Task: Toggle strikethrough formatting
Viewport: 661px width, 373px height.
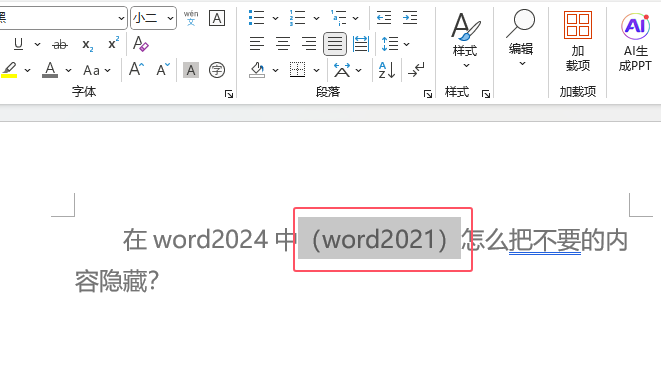Action: (x=60, y=44)
